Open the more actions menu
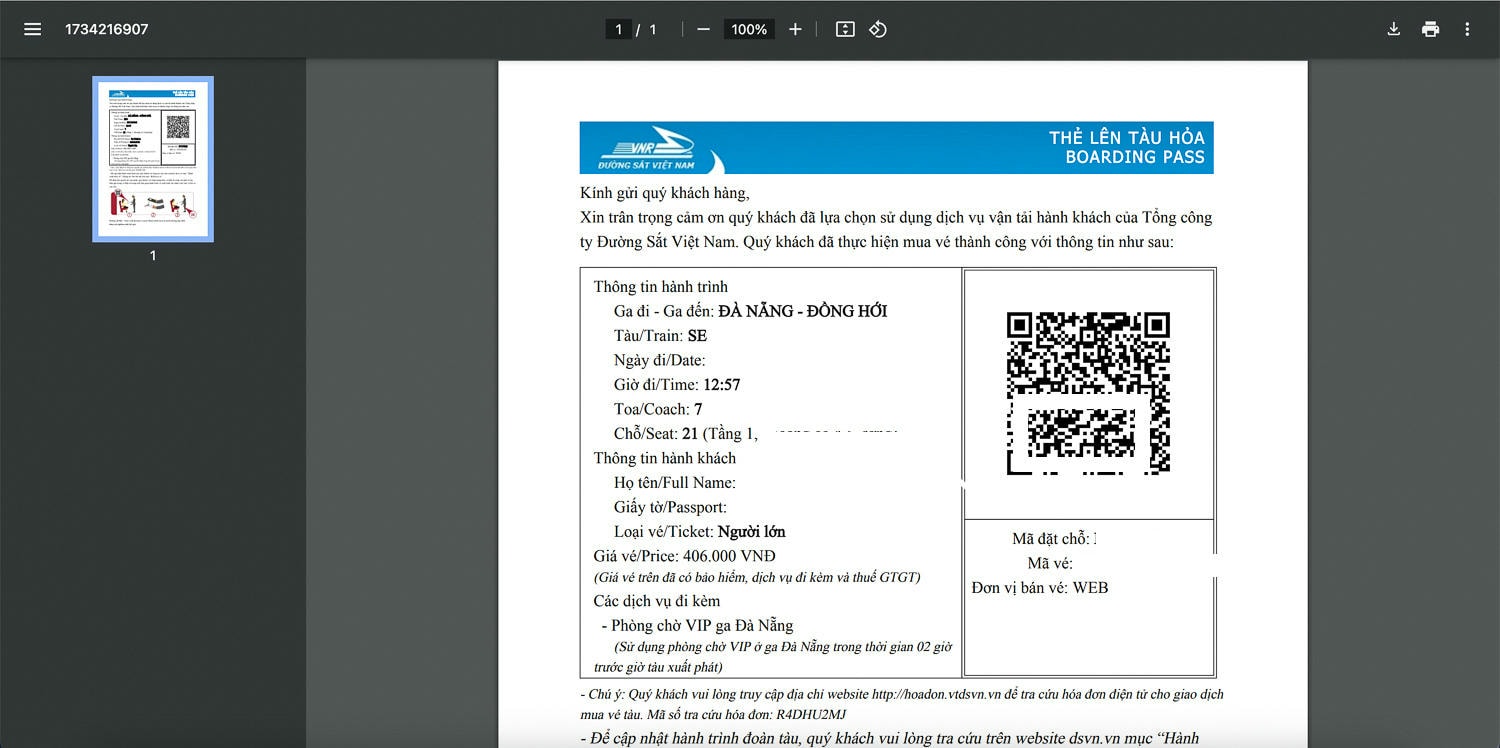Viewport: 1500px width, 748px height. click(1467, 29)
